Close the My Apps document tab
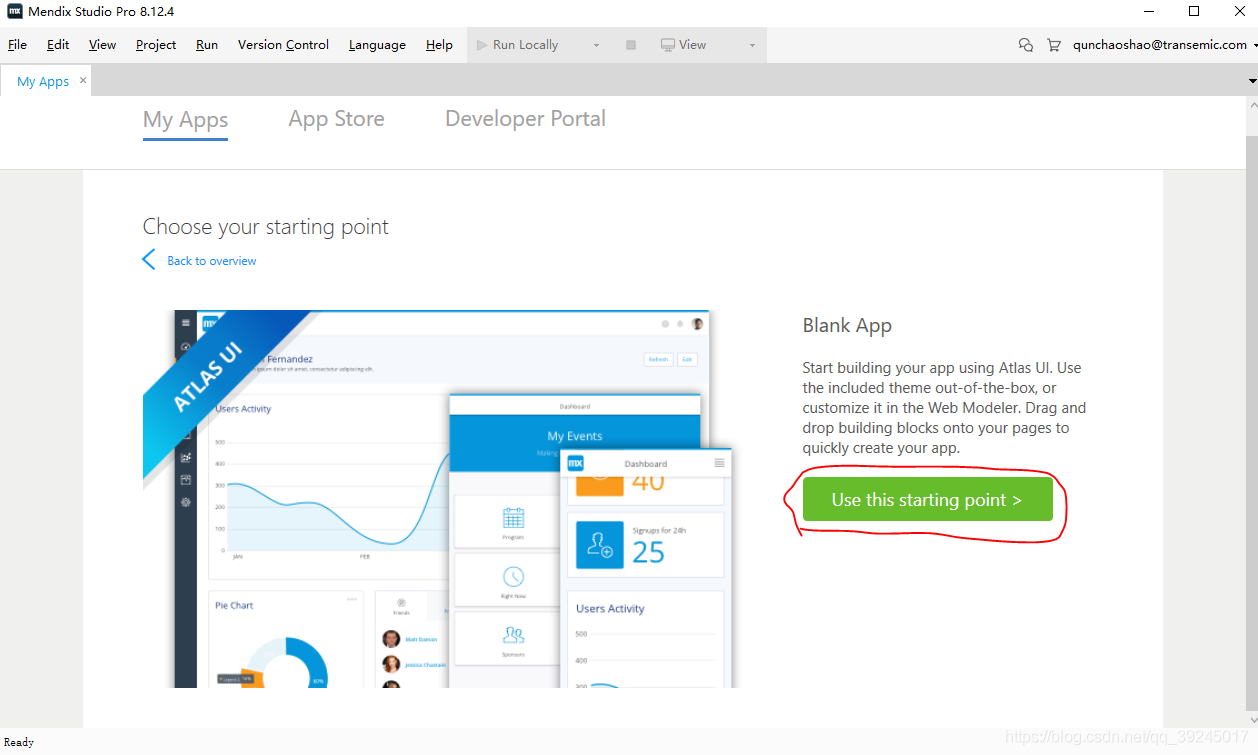 click(83, 80)
